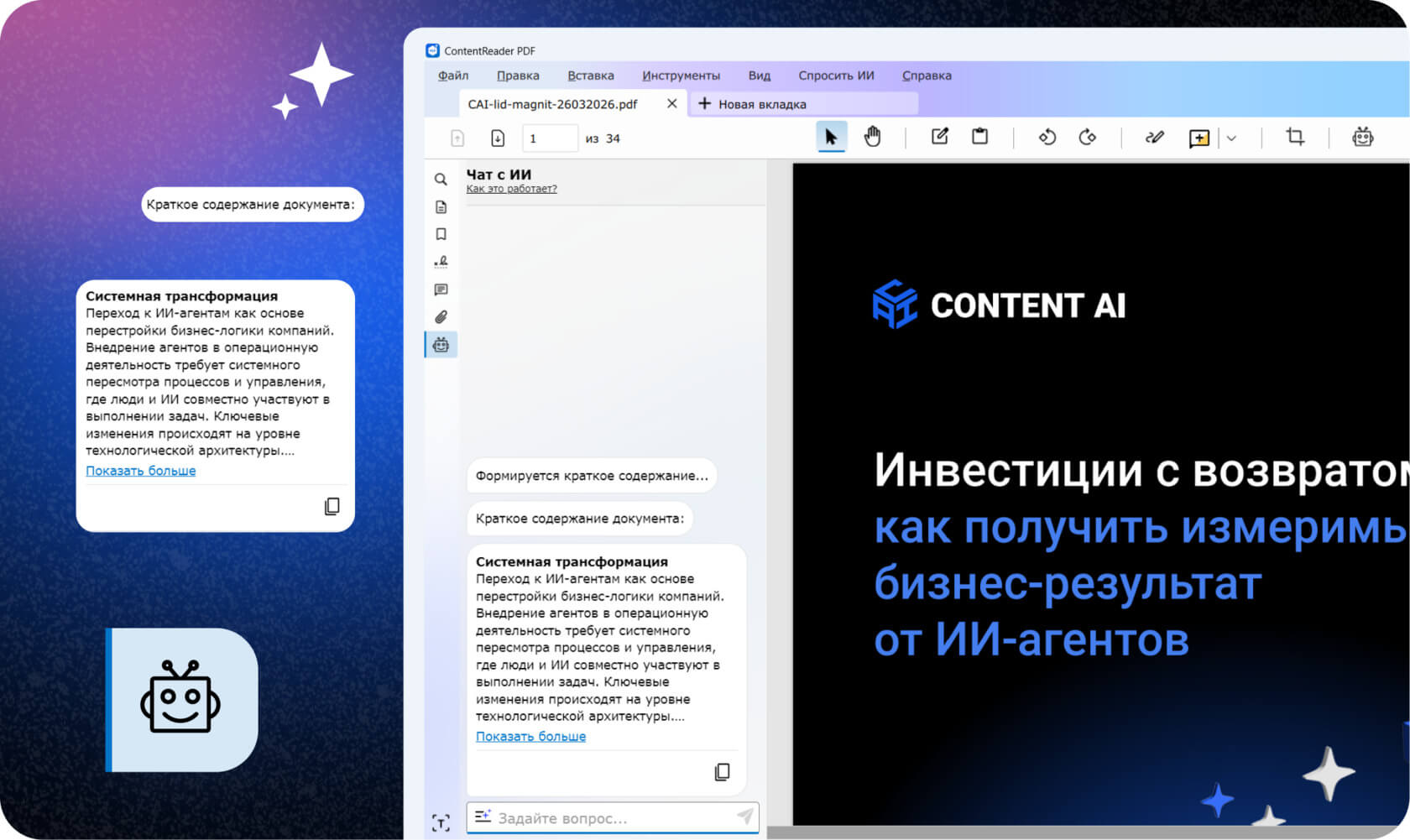This screenshot has height=840, width=1410.
Task: Click Показать больше link in chat panel
Action: [530, 736]
